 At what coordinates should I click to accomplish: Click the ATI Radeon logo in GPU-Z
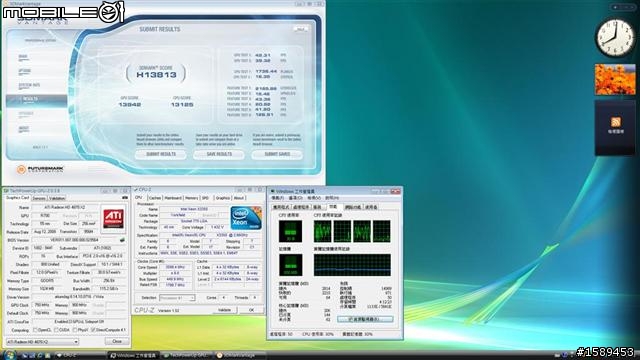tap(113, 219)
